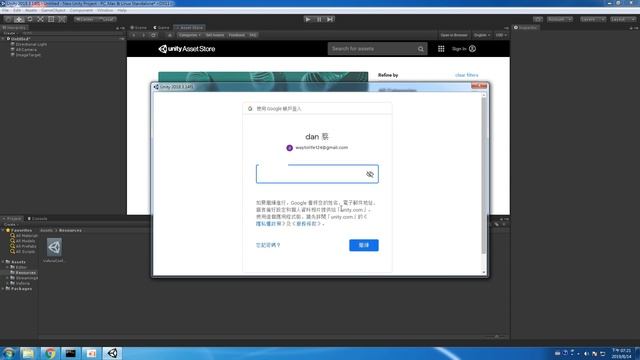The image size is (640, 360).
Task: Click the Feedback button
Action: coord(237,35)
